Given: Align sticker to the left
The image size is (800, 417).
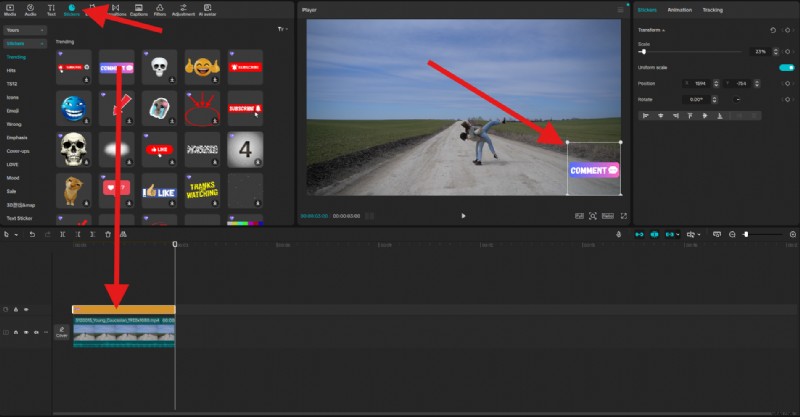Looking at the screenshot, I should click(x=645, y=116).
